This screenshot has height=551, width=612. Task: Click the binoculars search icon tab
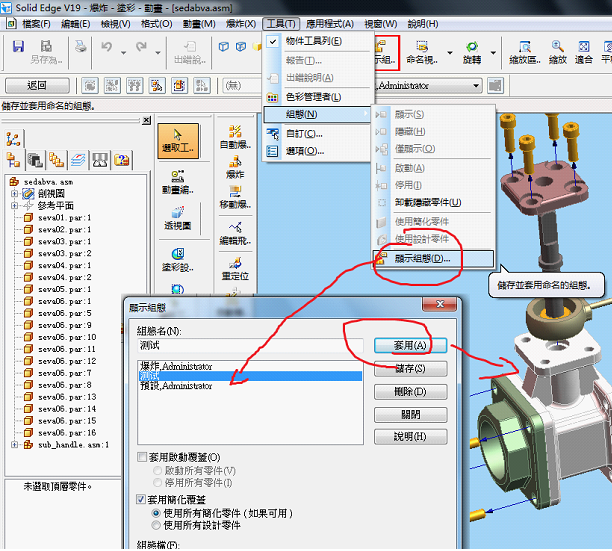[x=100, y=160]
